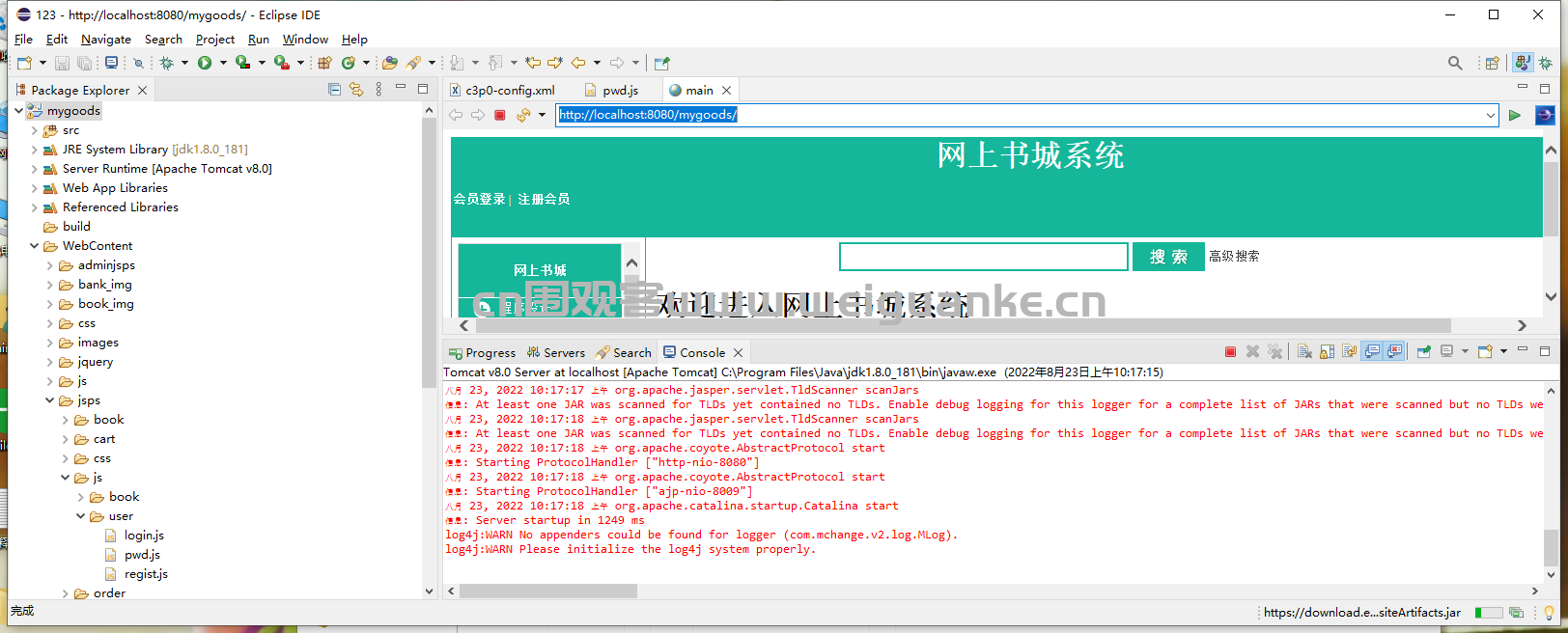Click the toolbar search magnifier icon
The height and width of the screenshot is (633, 1568).
[x=1455, y=63]
